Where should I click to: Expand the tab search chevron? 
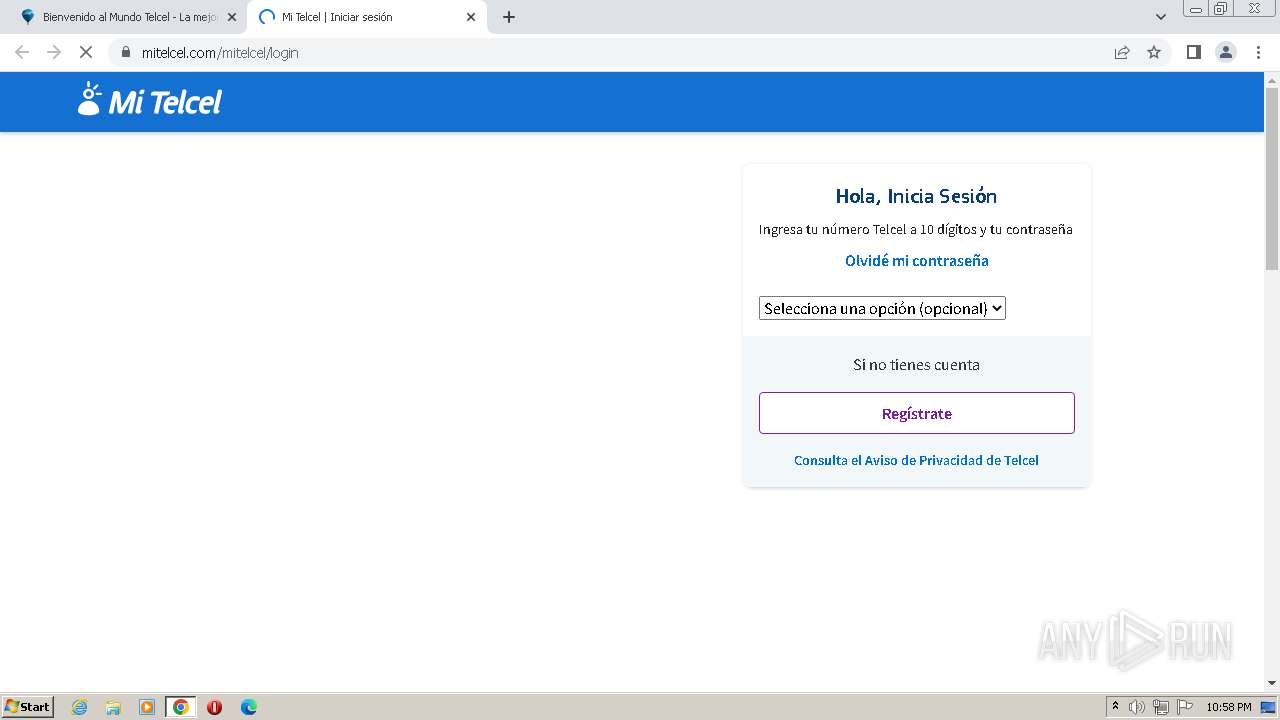tap(1161, 17)
